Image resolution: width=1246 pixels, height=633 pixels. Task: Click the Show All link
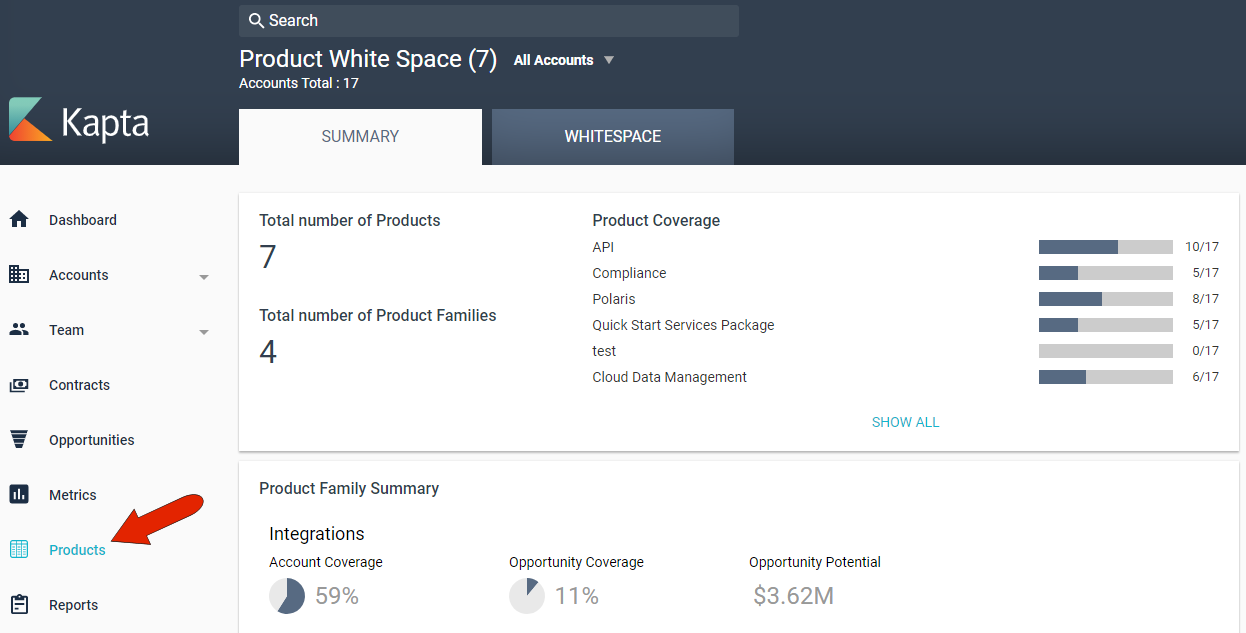pyautogui.click(x=905, y=422)
